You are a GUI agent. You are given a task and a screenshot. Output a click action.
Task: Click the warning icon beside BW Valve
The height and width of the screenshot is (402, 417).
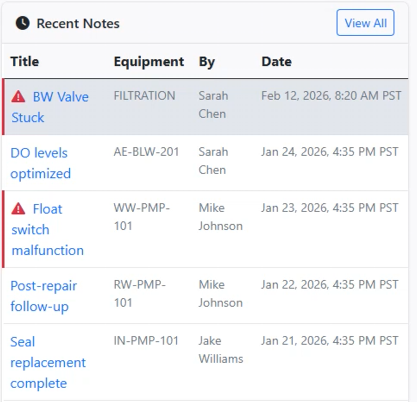coord(18,97)
